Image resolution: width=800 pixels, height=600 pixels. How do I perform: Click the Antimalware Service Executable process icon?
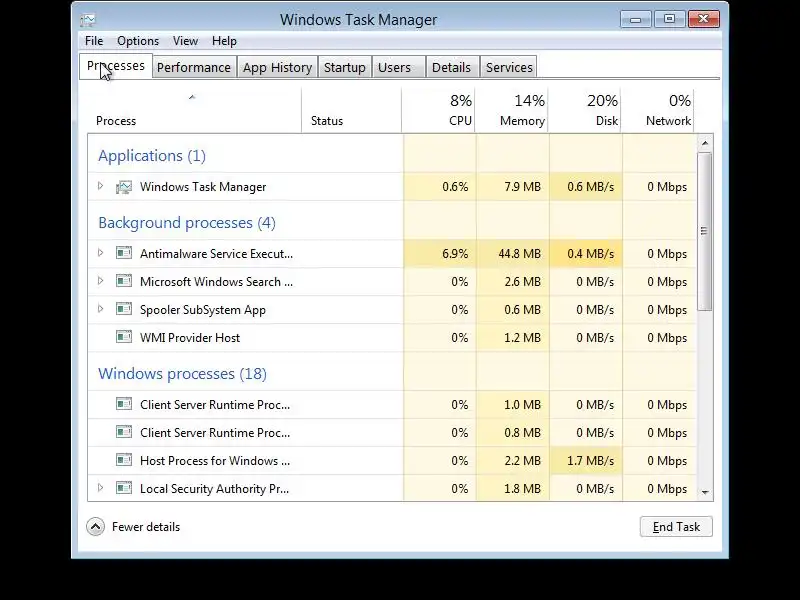tap(124, 253)
